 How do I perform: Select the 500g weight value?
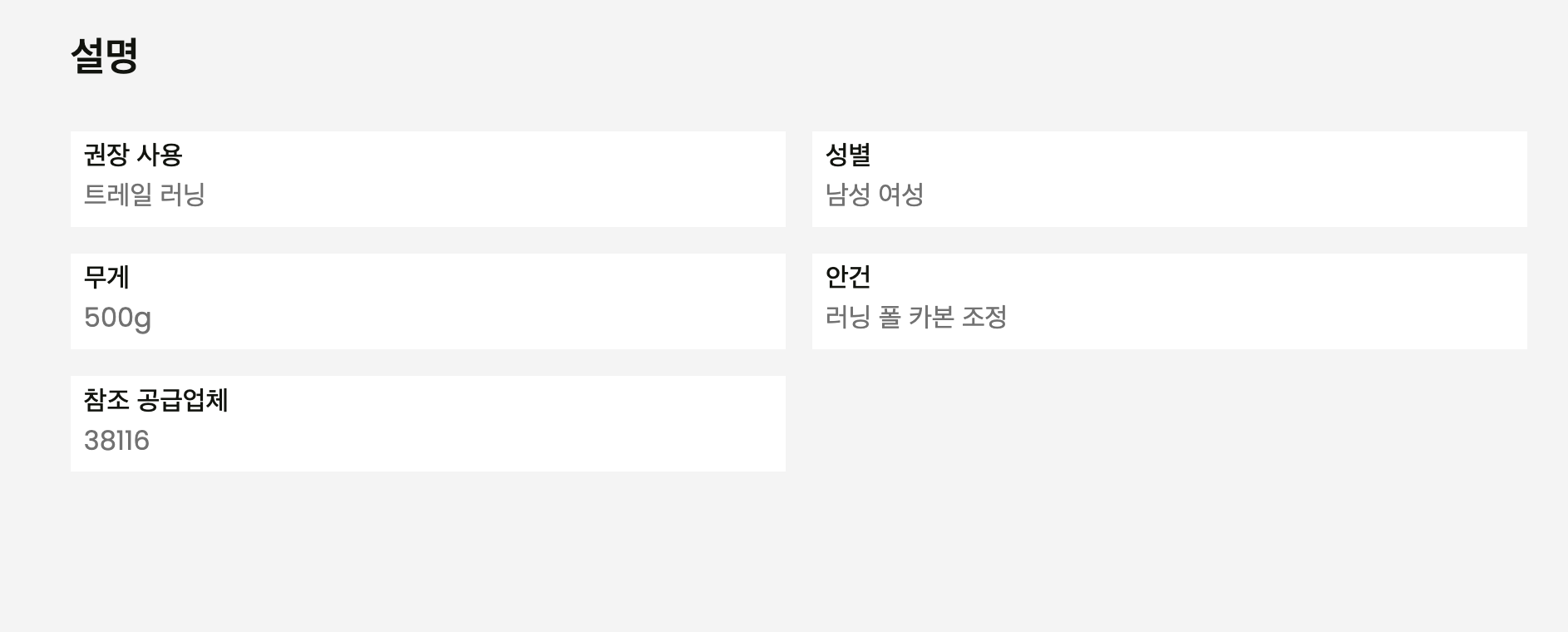117,318
